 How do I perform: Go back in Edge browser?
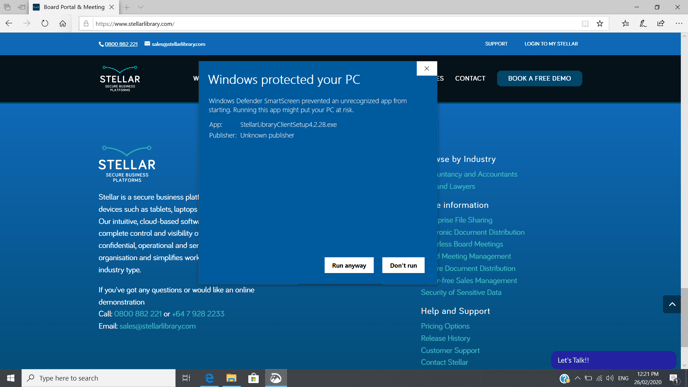click(9, 23)
